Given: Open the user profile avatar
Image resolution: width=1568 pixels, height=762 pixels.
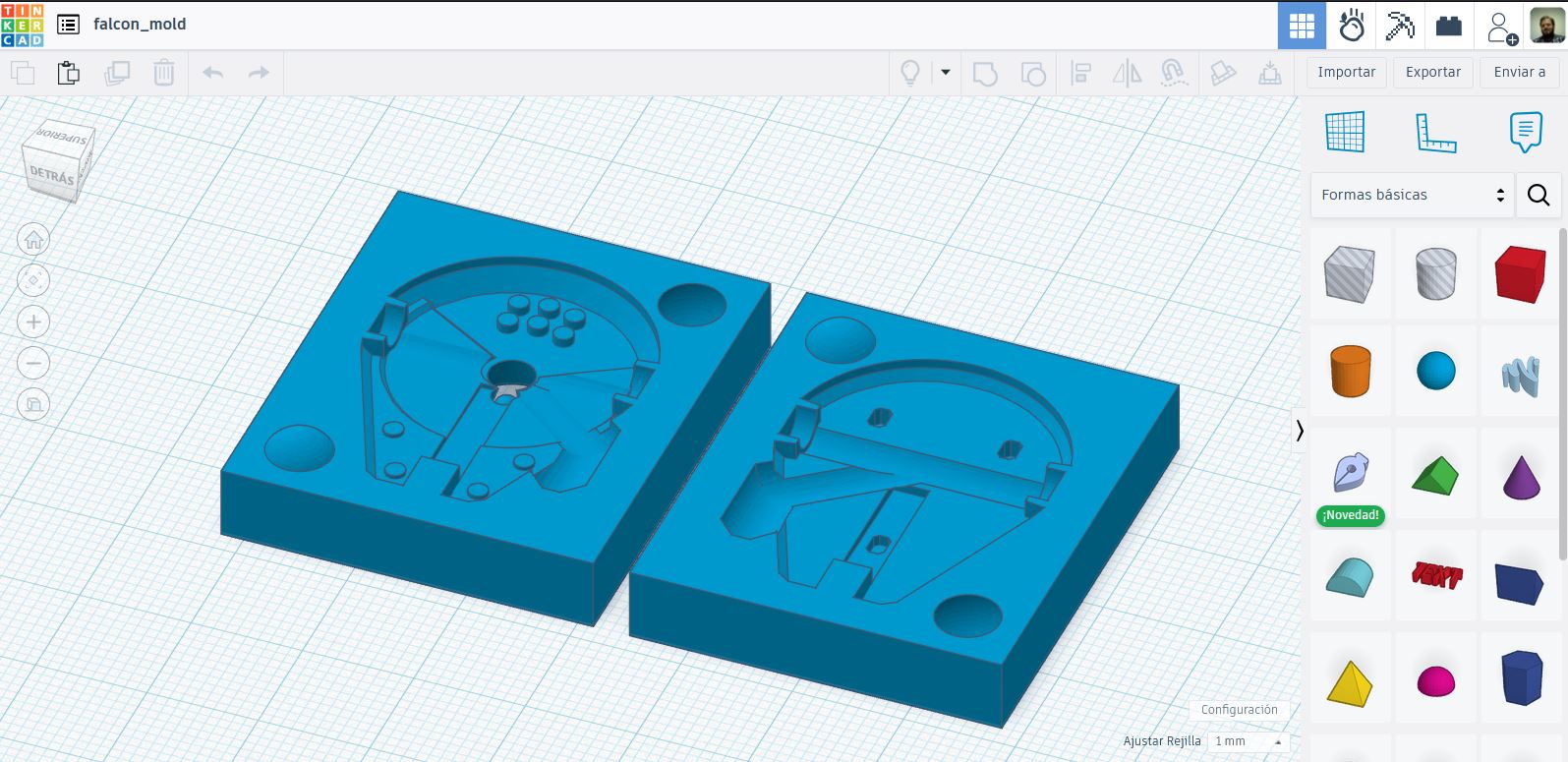Looking at the screenshot, I should pyautogui.click(x=1547, y=26).
